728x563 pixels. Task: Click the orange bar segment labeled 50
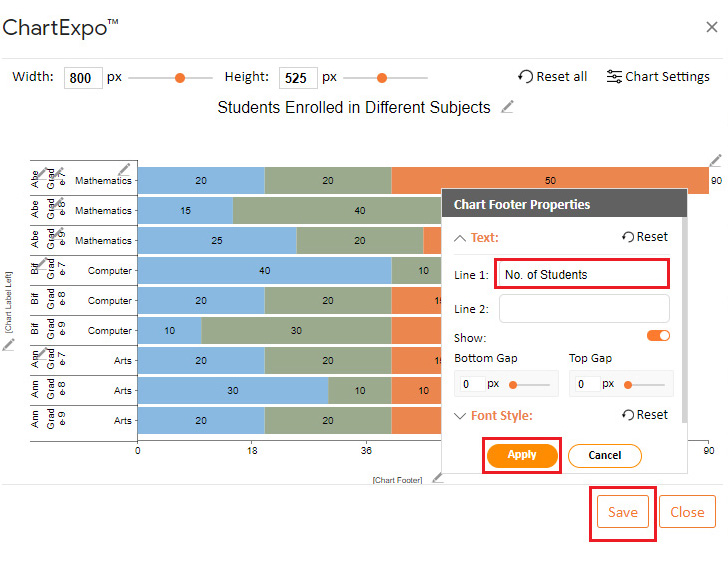[550, 180]
